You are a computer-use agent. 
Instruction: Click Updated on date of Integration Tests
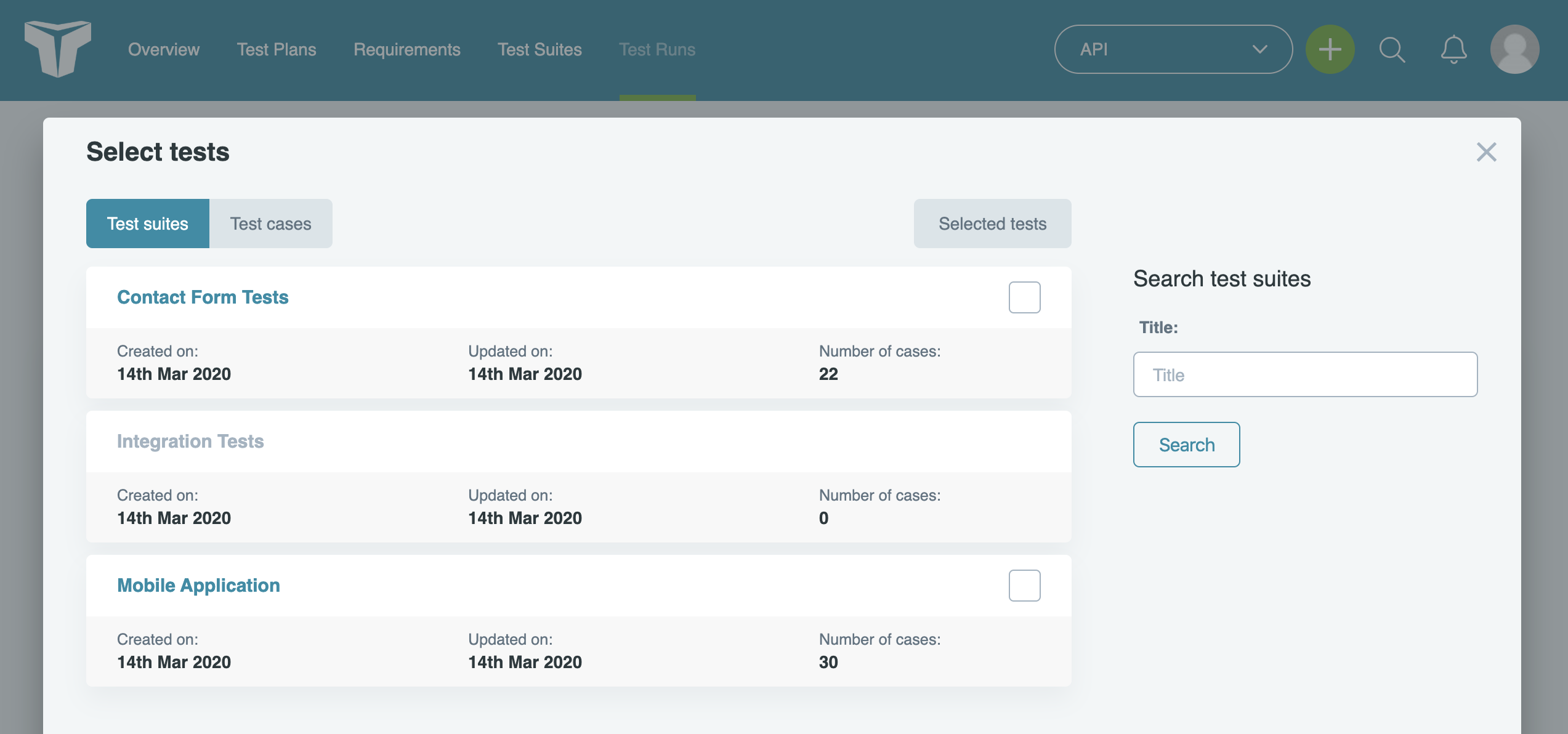(x=525, y=518)
